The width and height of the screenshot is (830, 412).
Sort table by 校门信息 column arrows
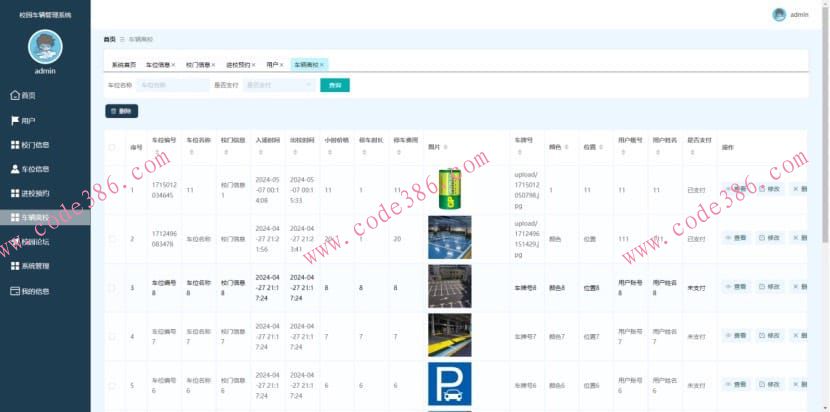[x=226, y=152]
